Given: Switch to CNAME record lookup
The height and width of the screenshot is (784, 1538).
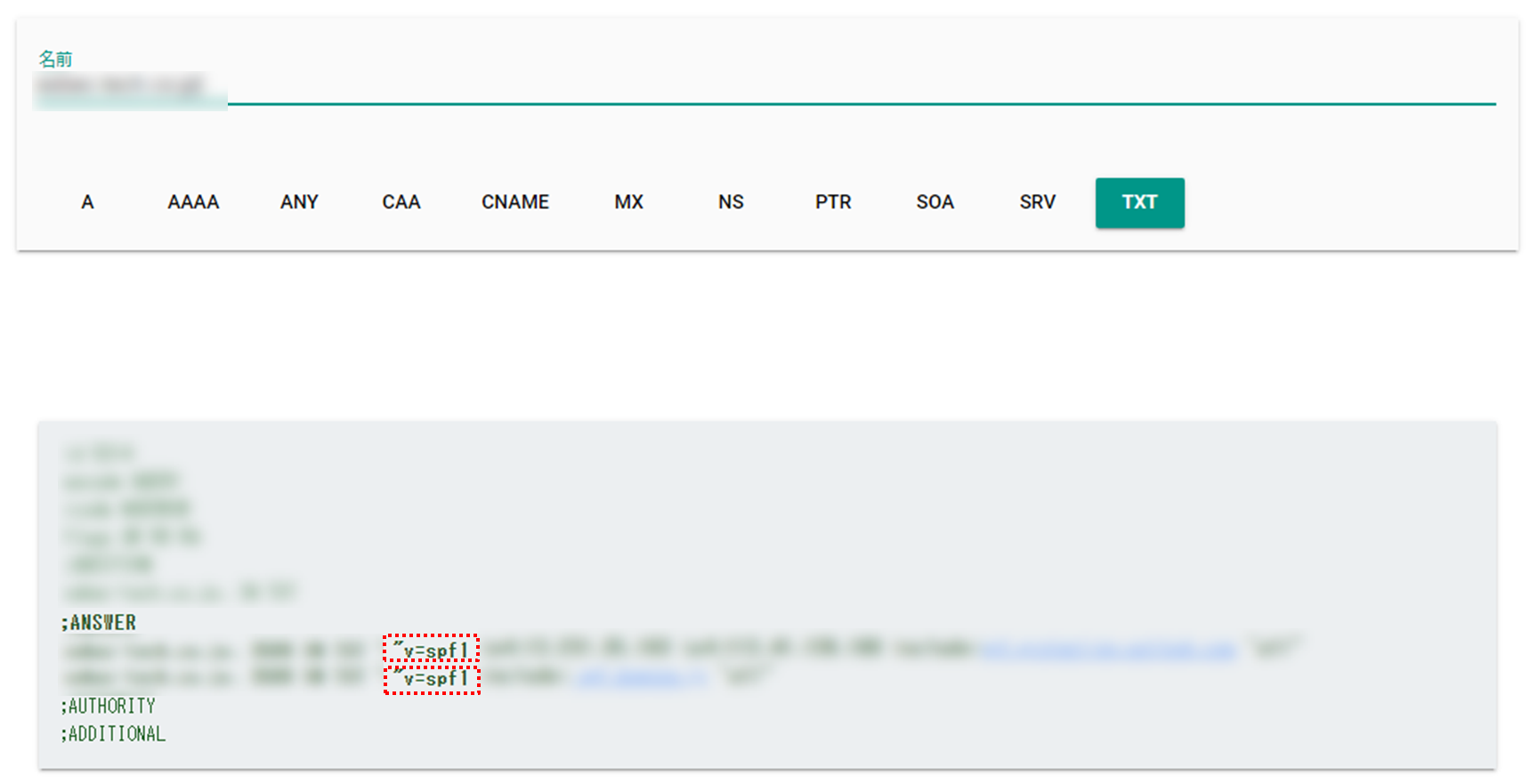Looking at the screenshot, I should [515, 203].
